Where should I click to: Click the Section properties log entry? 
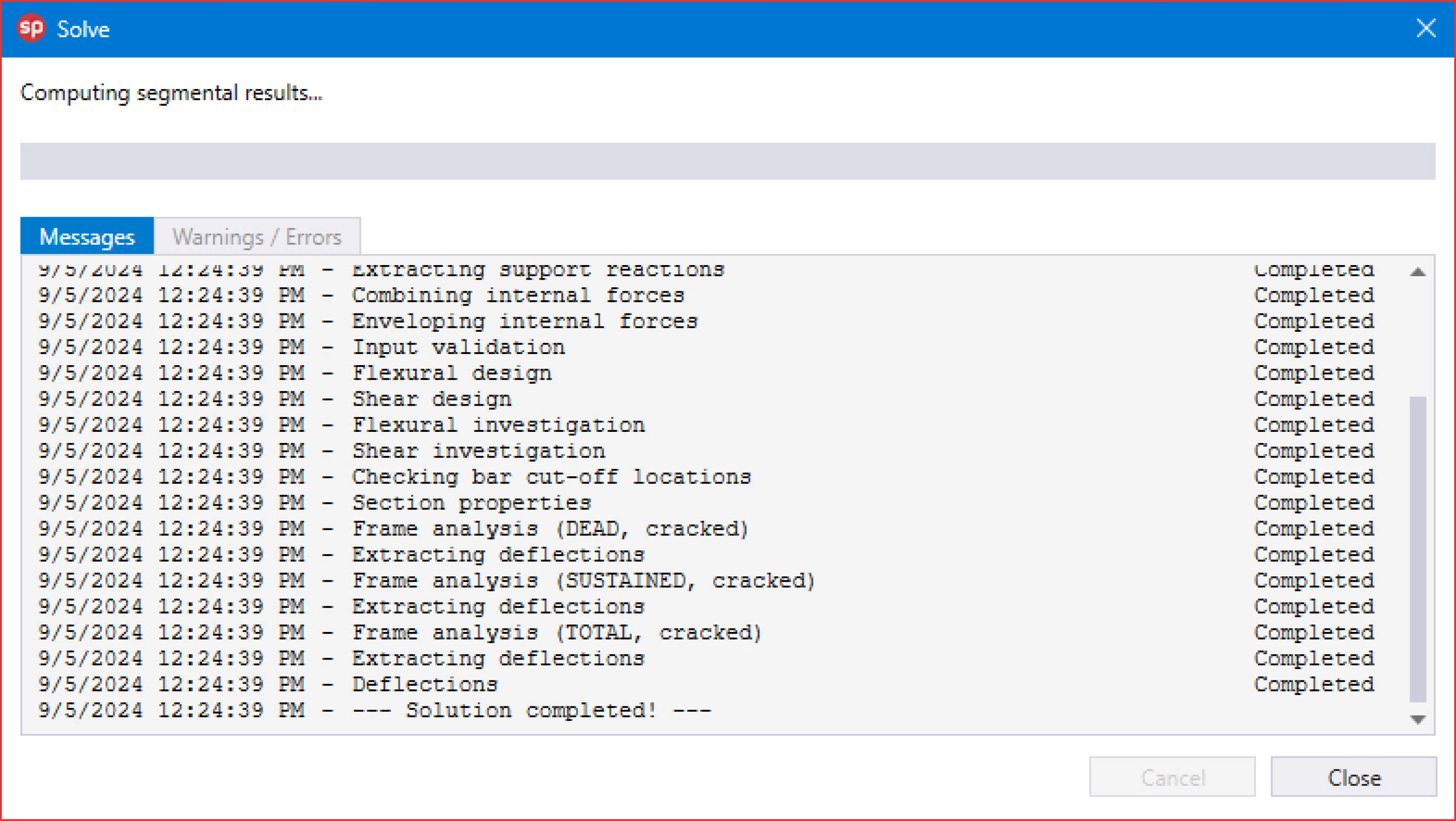tap(471, 503)
